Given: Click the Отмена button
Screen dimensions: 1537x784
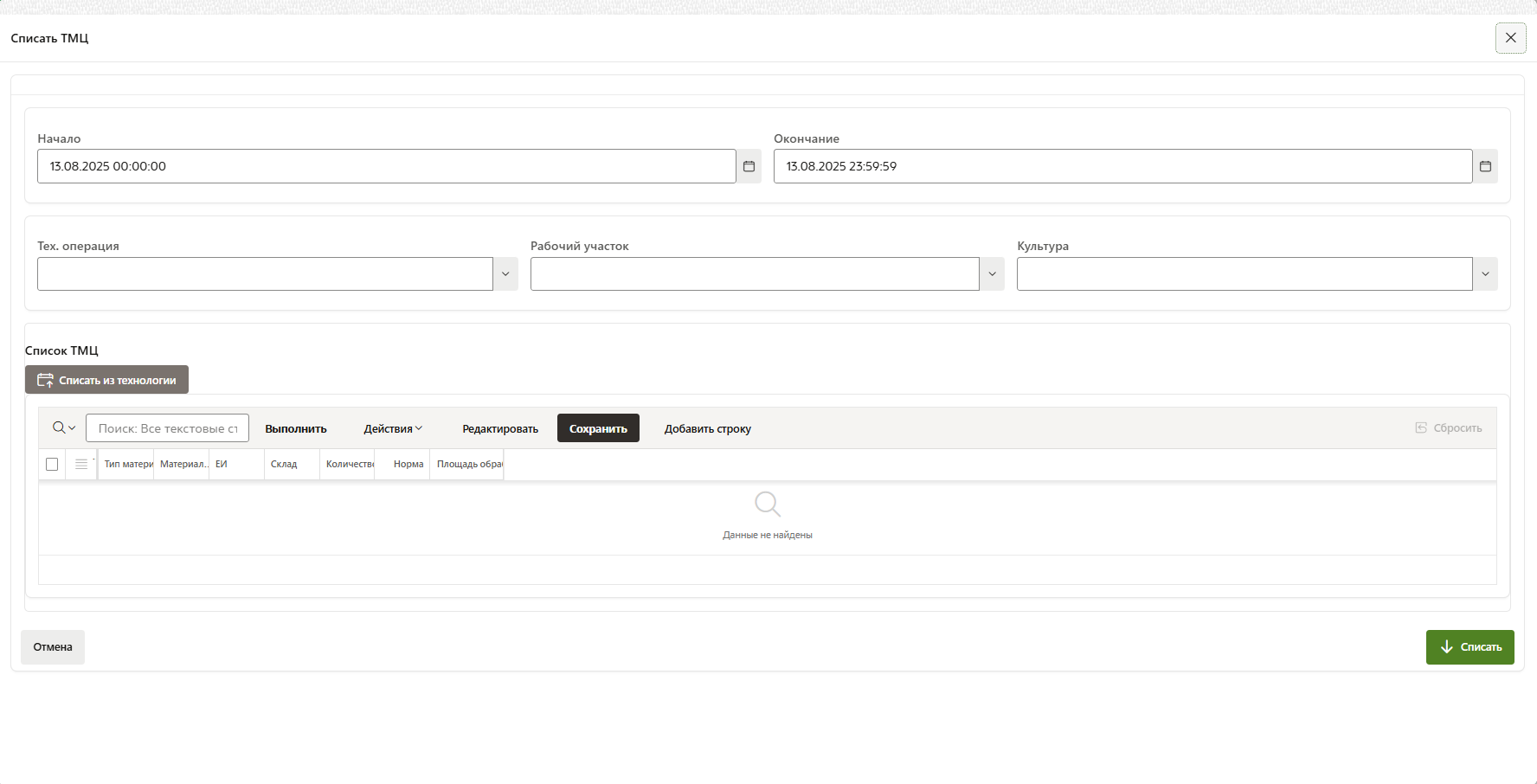Looking at the screenshot, I should click(53, 647).
